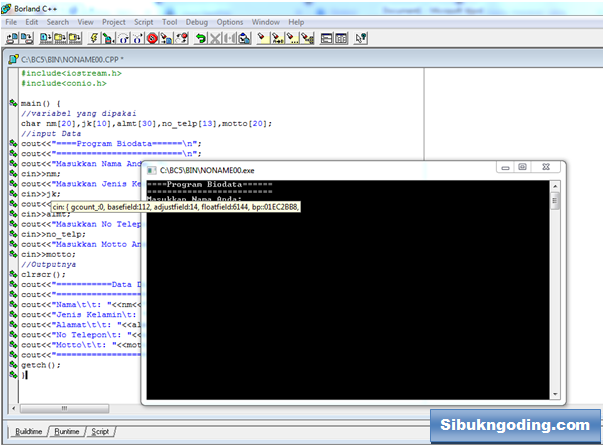The height and width of the screenshot is (445, 604).
Task: Maximize the NONAME00.exe console window
Action: tap(522, 167)
